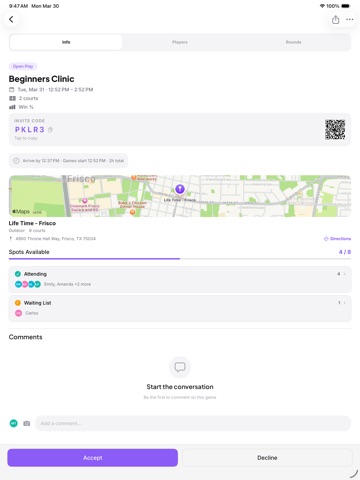Open the invite QR code
The image size is (360, 480).
335,129
